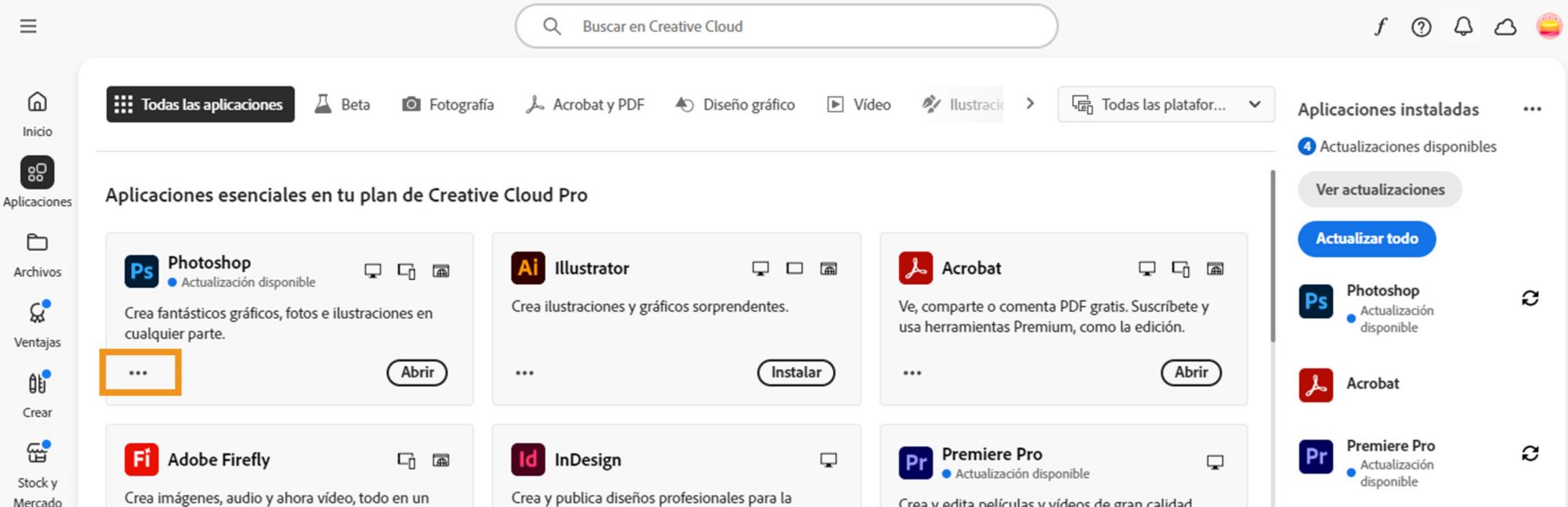Switch to Beta tab
This screenshot has height=507, width=1568.
[x=343, y=105]
